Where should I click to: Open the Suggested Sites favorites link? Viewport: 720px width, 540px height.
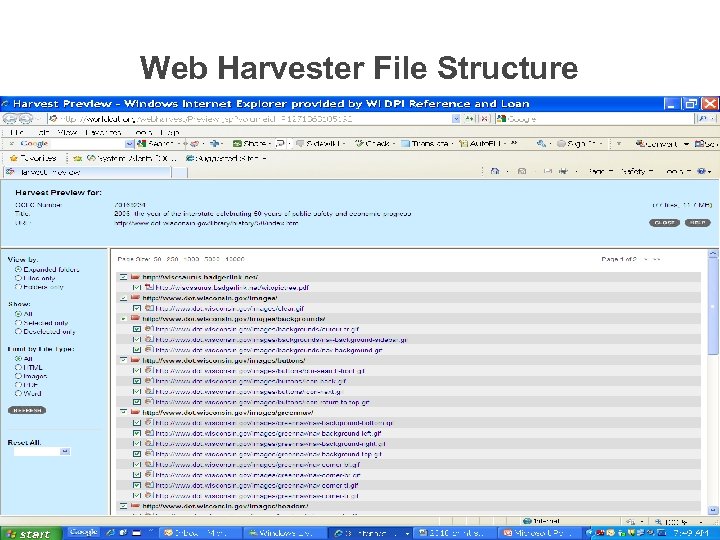click(225, 158)
